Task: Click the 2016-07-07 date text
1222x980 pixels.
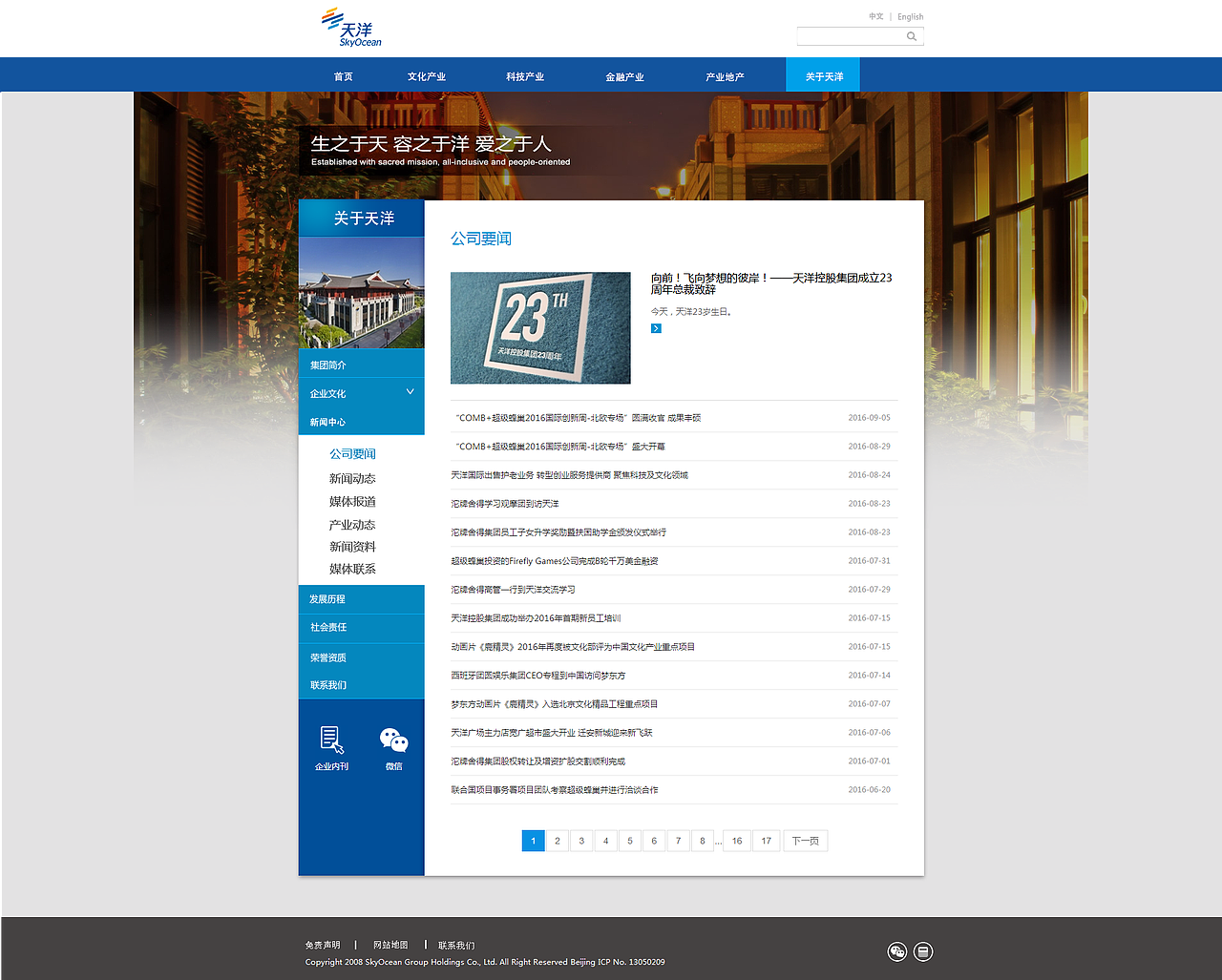Action: click(x=869, y=704)
